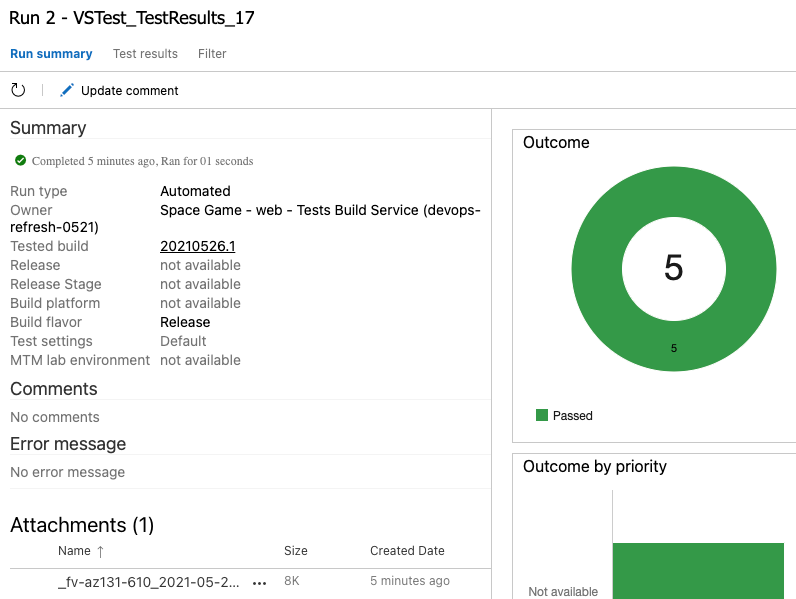Click the Passed legend green swatch
796x599 pixels.
click(x=542, y=415)
